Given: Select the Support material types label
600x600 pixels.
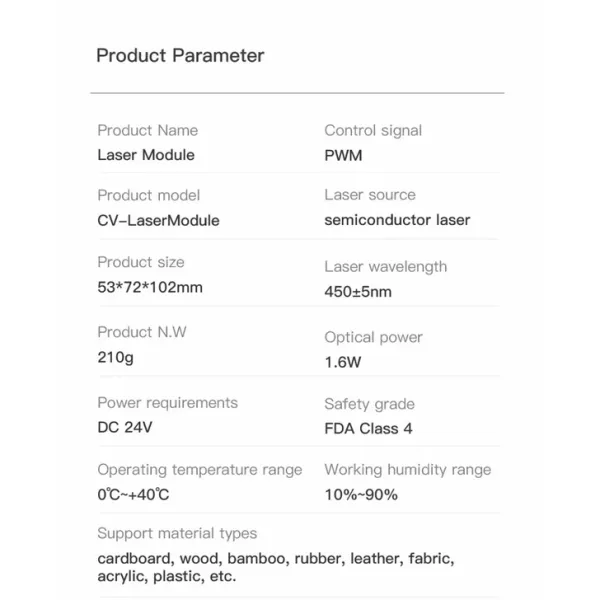Looking at the screenshot, I should tap(177, 533).
